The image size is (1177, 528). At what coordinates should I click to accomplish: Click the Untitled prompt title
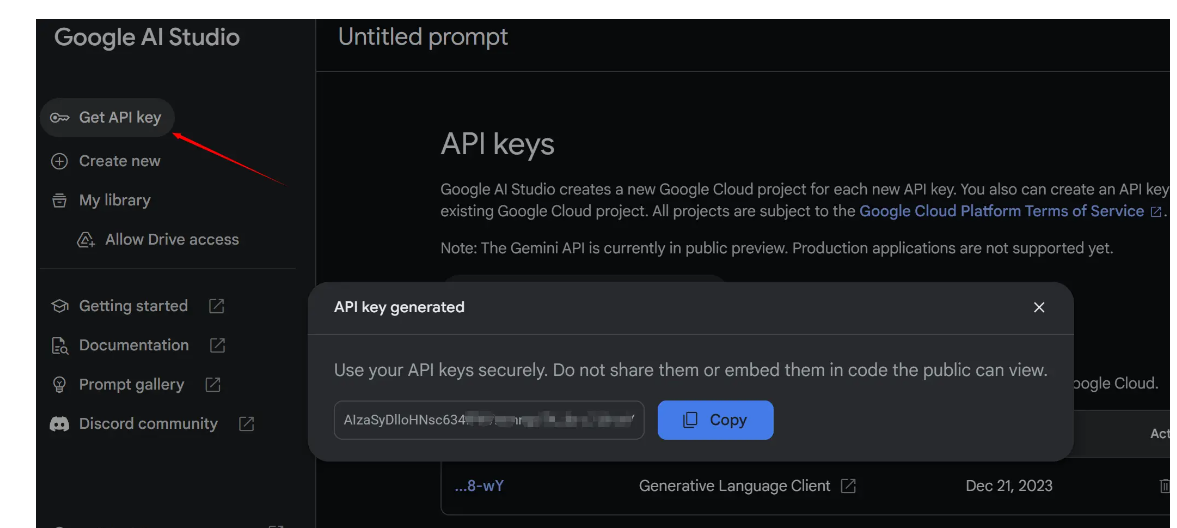[423, 37]
